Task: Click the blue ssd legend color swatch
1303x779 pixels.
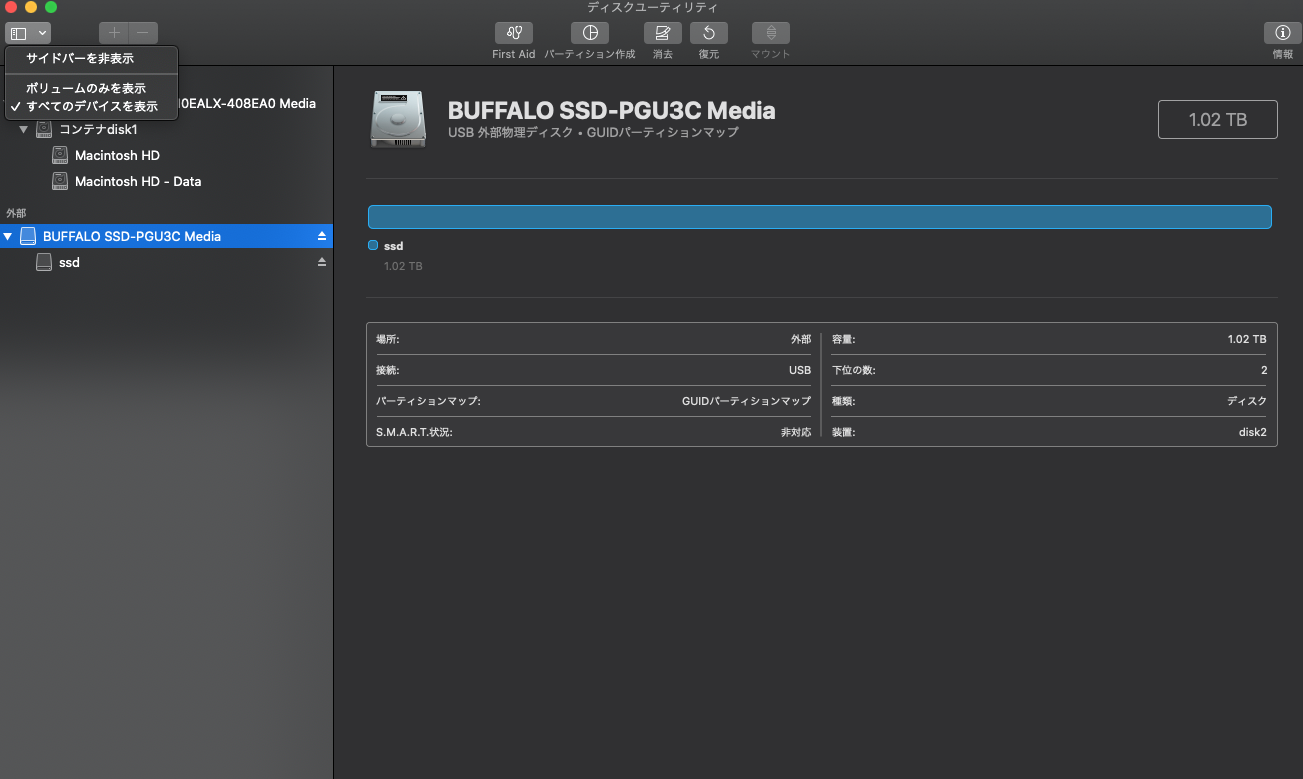Action: tap(373, 245)
